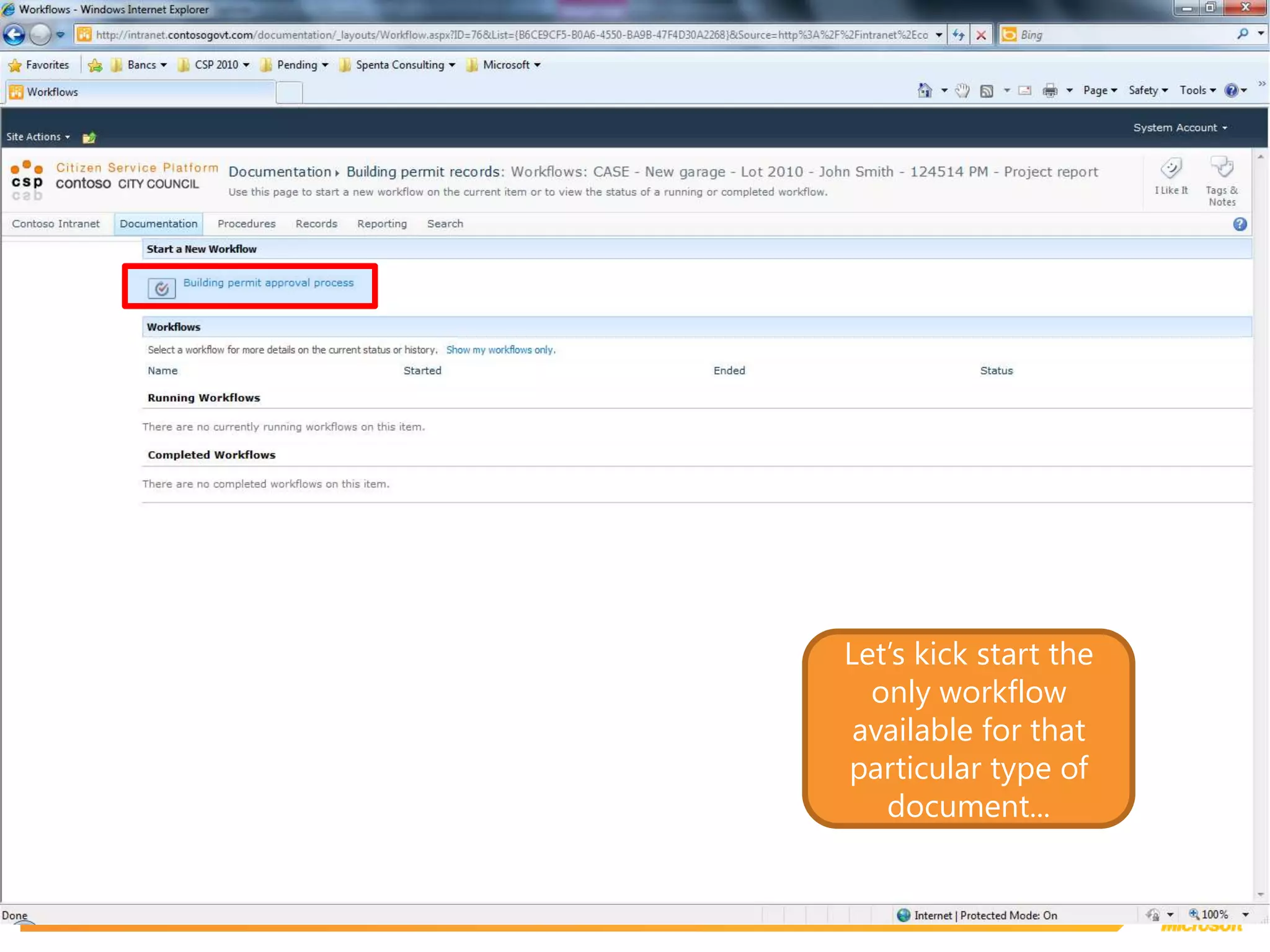1270x952 pixels.
Task: Open the search provider dropdown arrow
Action: (x=1261, y=34)
